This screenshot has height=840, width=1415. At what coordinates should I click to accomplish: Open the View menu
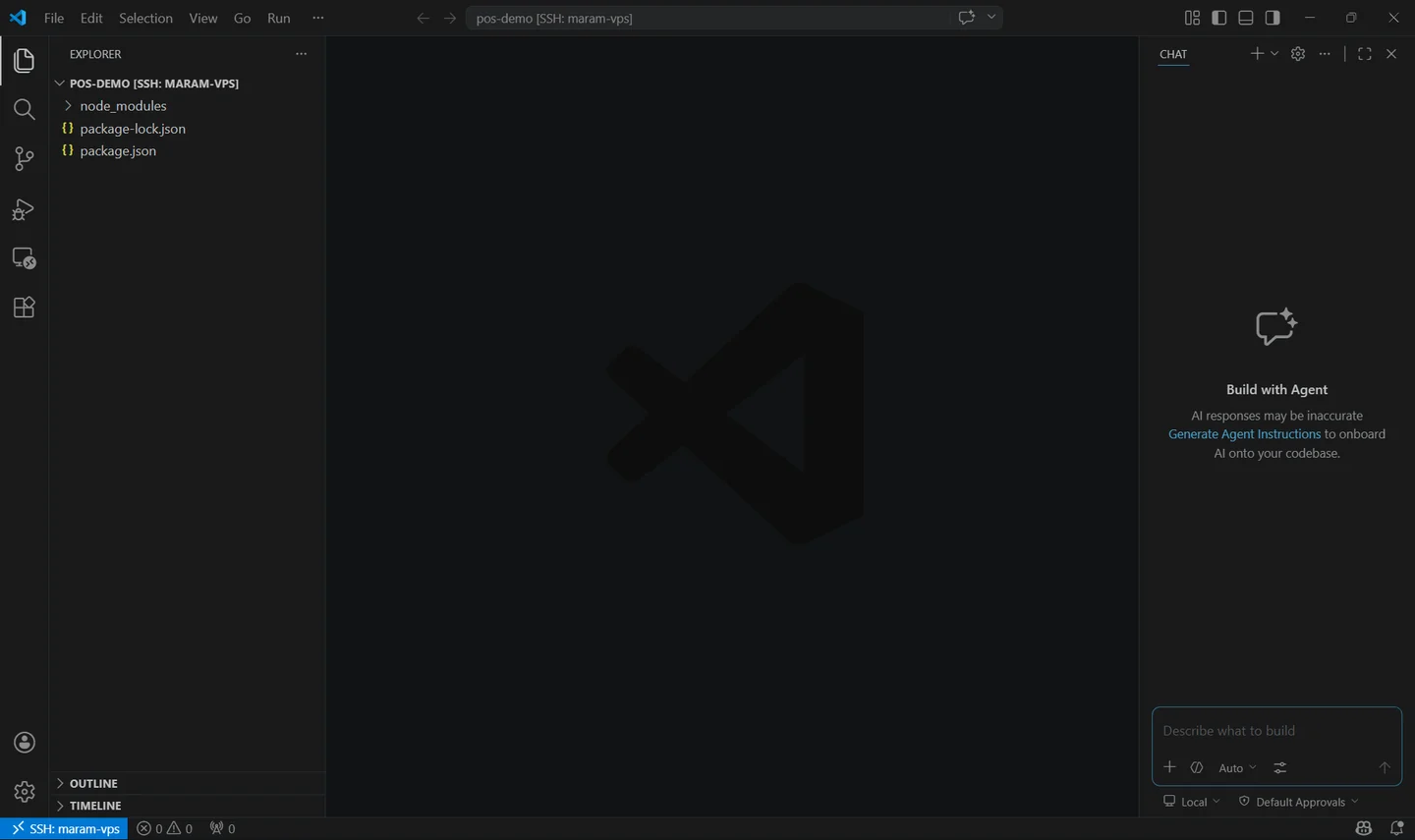click(203, 18)
